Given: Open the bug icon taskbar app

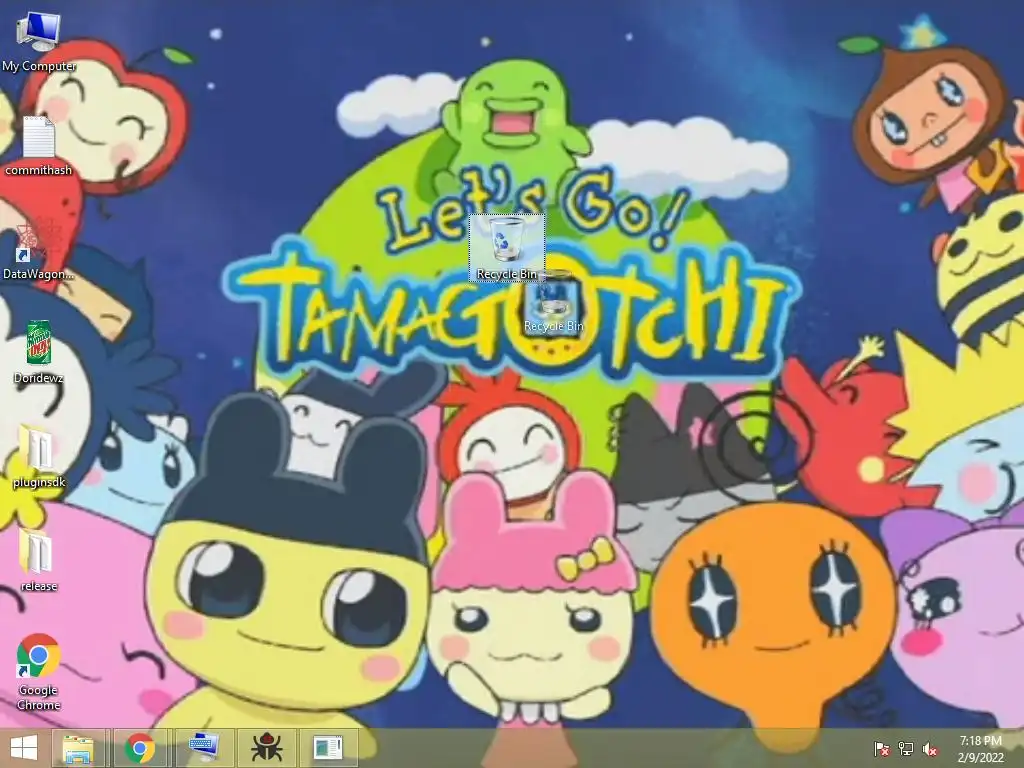Looking at the screenshot, I should pyautogui.click(x=266, y=748).
